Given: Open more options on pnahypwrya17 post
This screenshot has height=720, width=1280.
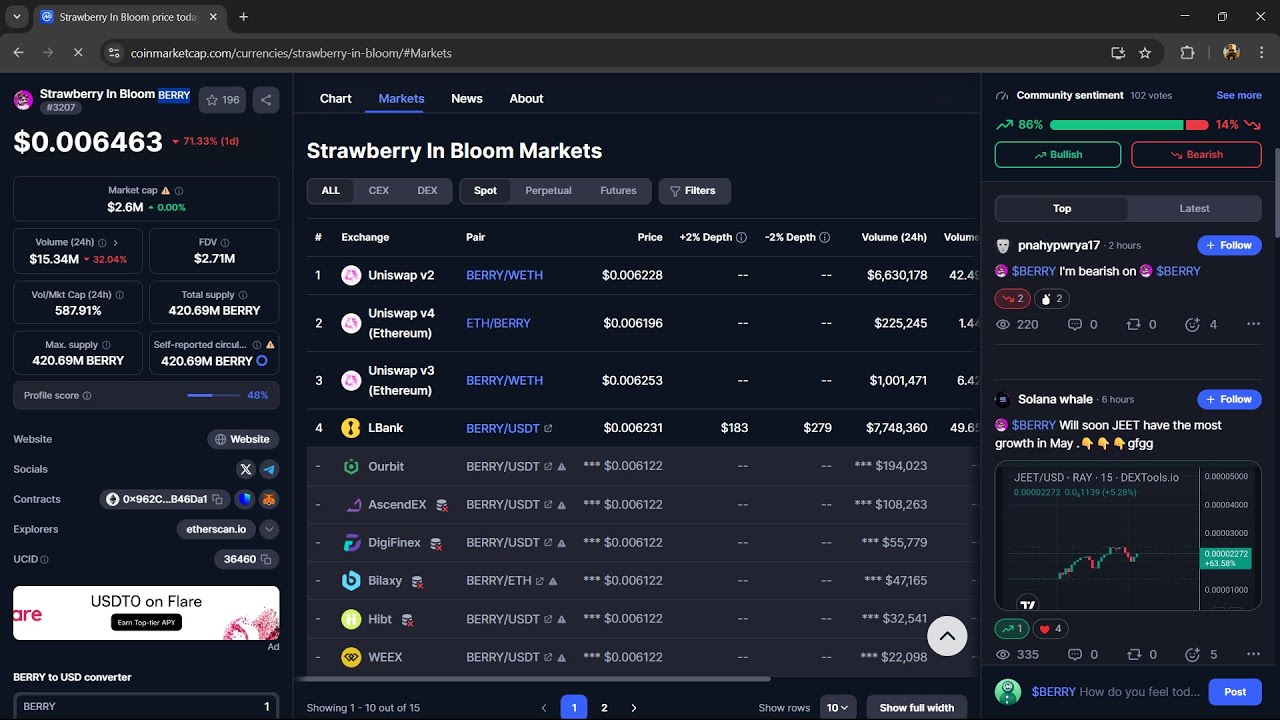Looking at the screenshot, I should click(1253, 324).
